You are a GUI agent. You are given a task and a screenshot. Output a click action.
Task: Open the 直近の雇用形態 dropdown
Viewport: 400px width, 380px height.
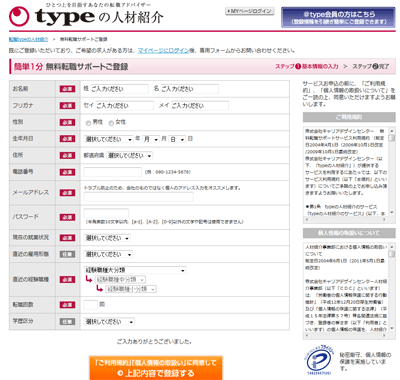pyautogui.click(x=108, y=255)
